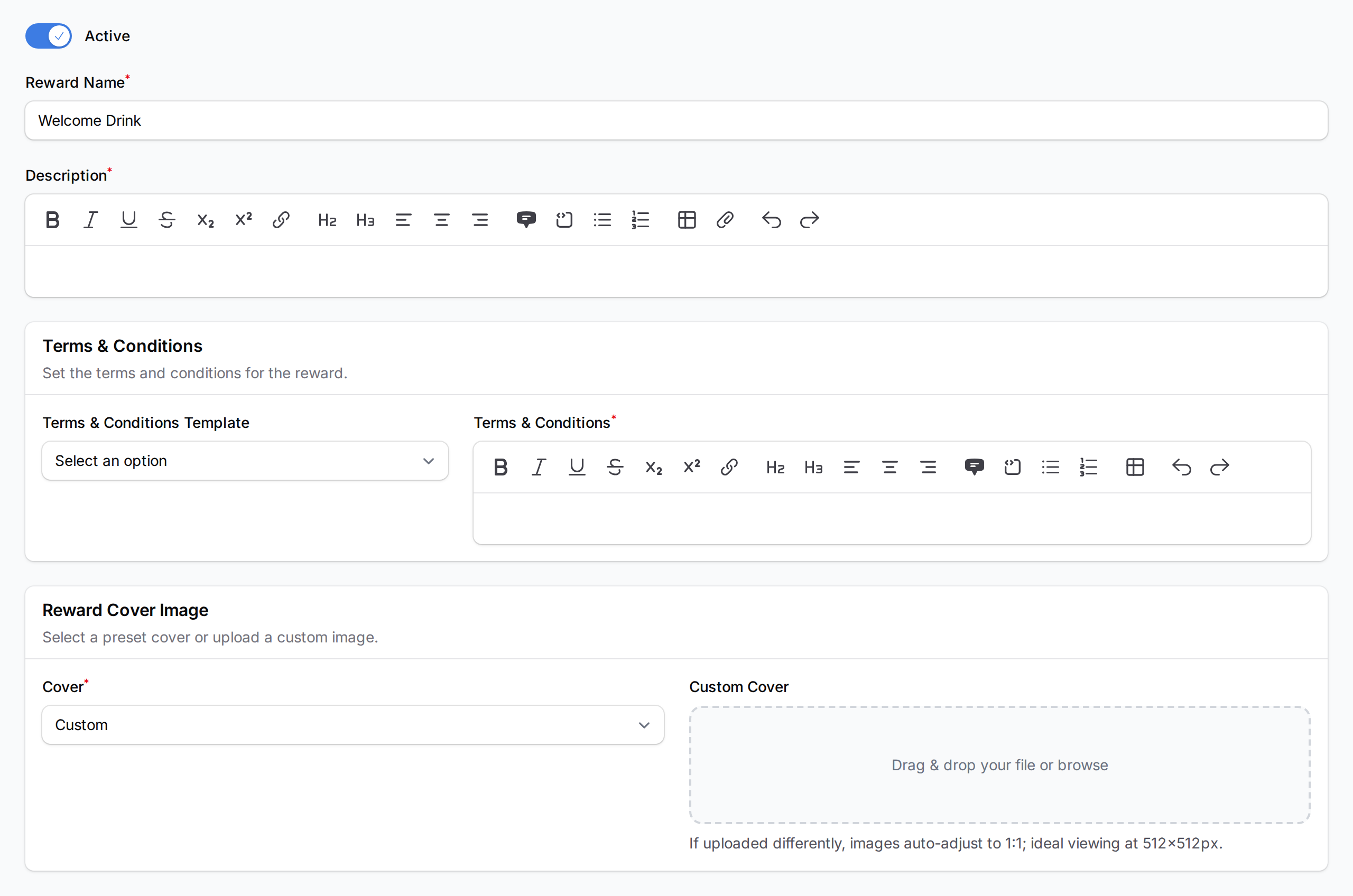This screenshot has height=896, width=1353.
Task: Click Bold in the Description editor
Action: [53, 220]
